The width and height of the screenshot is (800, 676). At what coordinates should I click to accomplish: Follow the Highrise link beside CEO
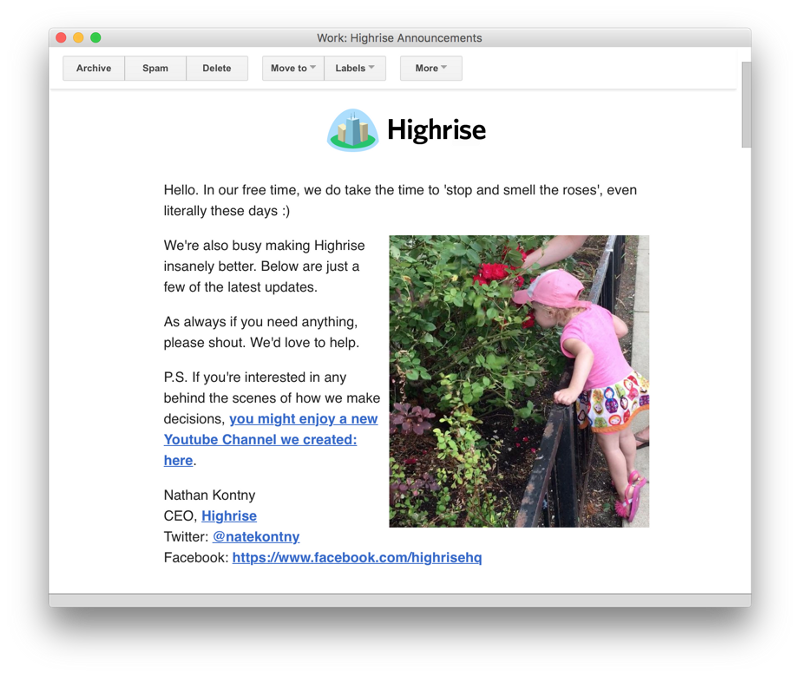pos(229,516)
